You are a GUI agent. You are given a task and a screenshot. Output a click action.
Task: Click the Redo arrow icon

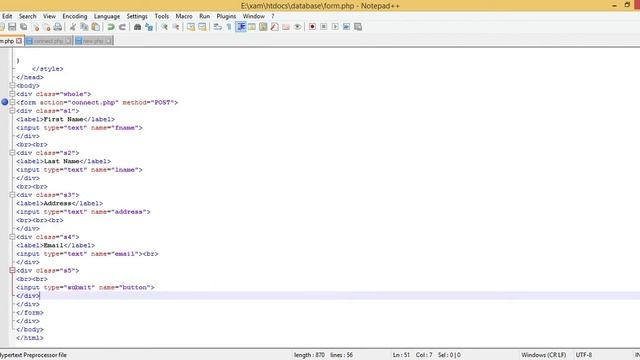point(122,27)
